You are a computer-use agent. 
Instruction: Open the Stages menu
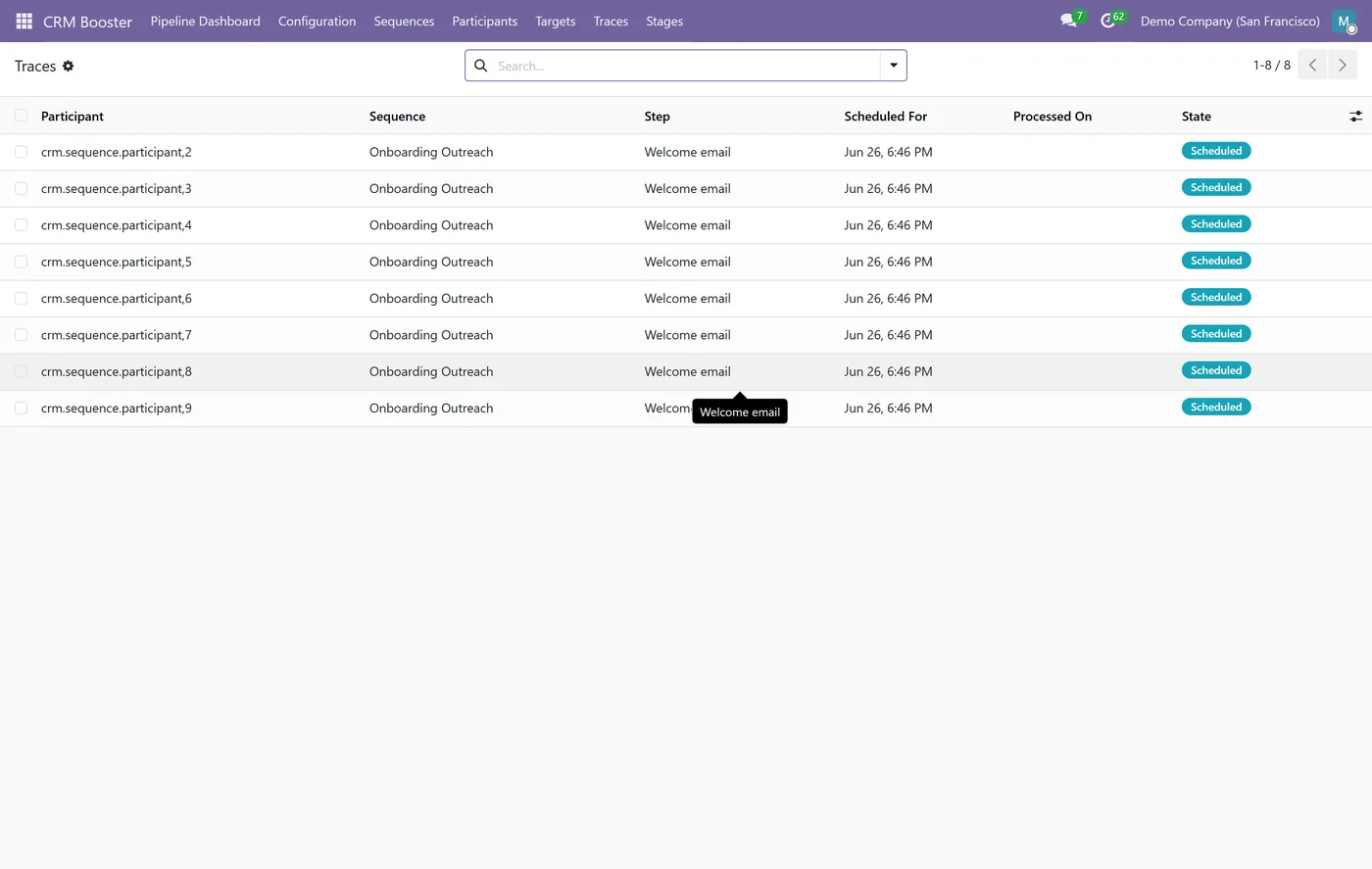click(x=664, y=21)
